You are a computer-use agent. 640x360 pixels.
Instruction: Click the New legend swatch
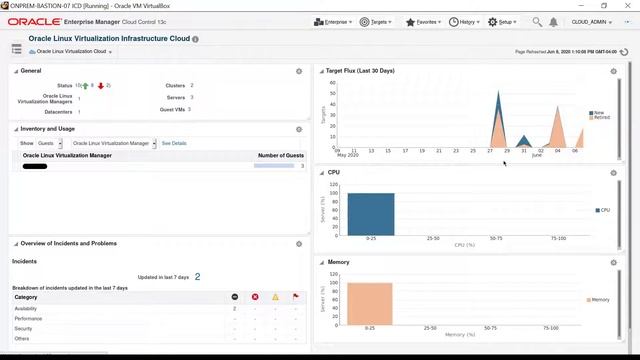(591, 113)
